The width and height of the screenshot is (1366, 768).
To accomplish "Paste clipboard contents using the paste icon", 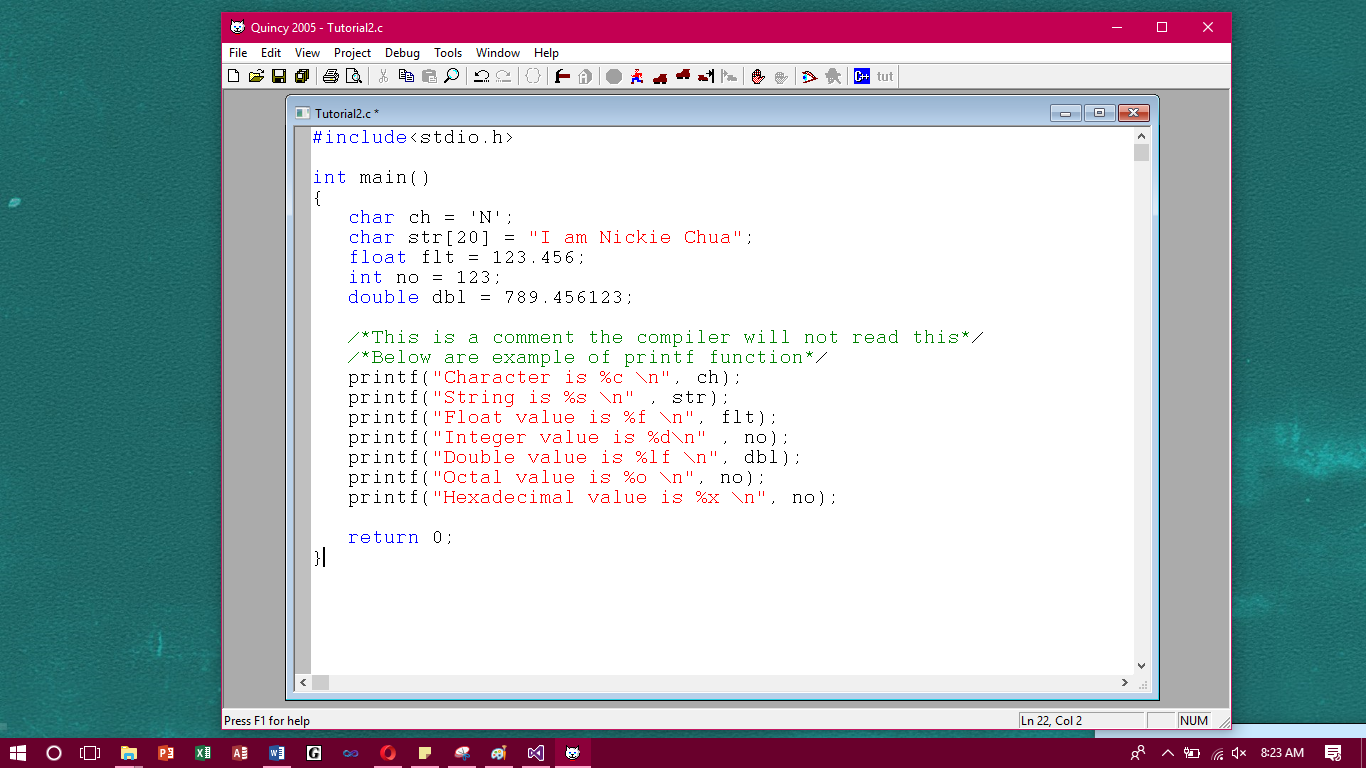I will [x=430, y=76].
